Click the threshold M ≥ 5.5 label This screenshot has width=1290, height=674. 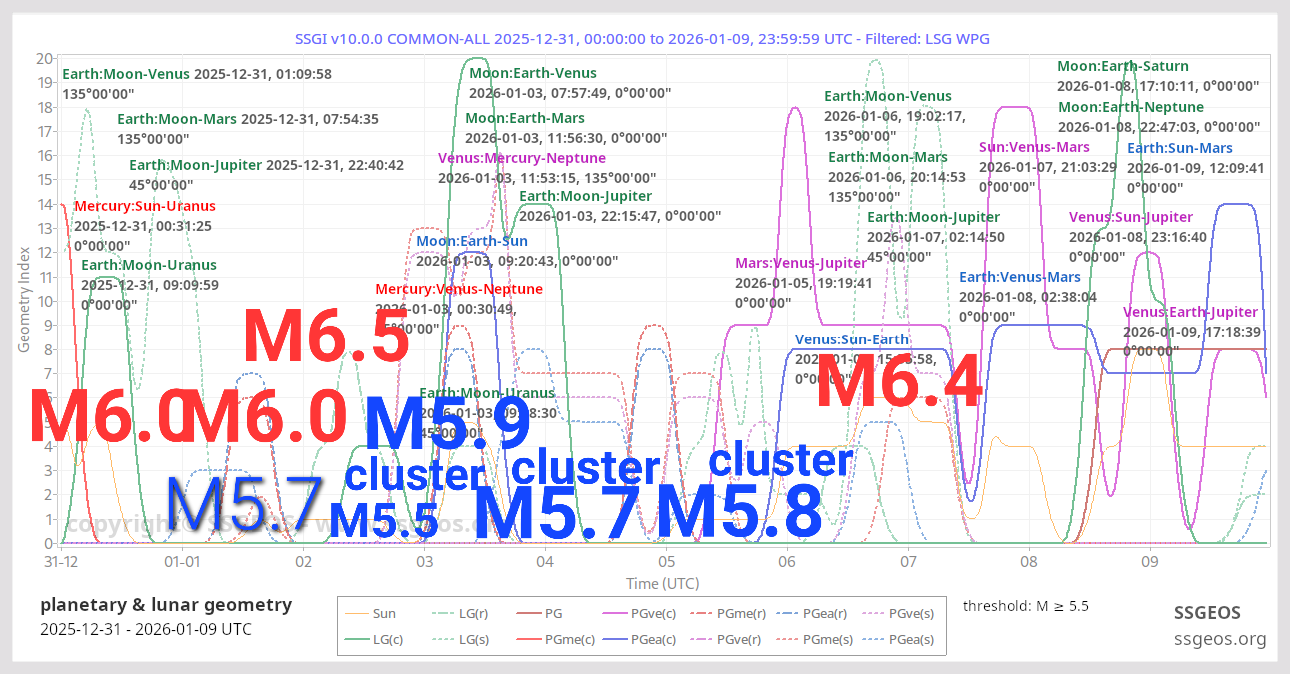pyautogui.click(x=1027, y=605)
